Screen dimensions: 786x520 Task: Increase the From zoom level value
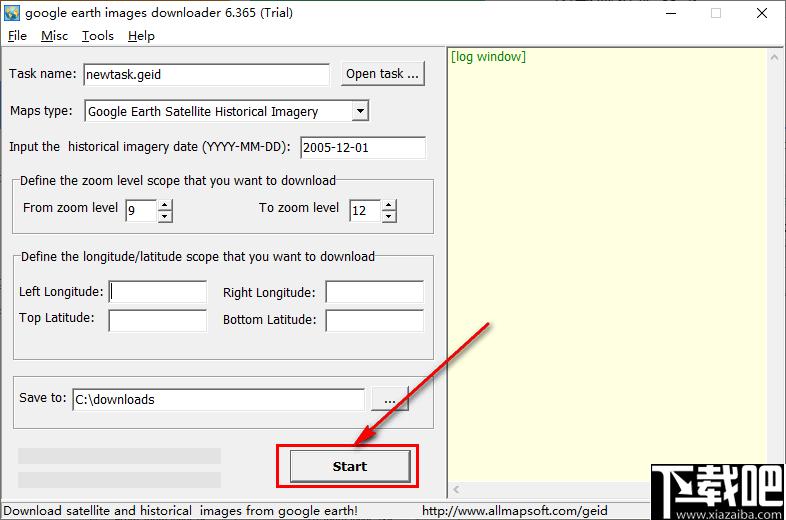[x=165, y=205]
